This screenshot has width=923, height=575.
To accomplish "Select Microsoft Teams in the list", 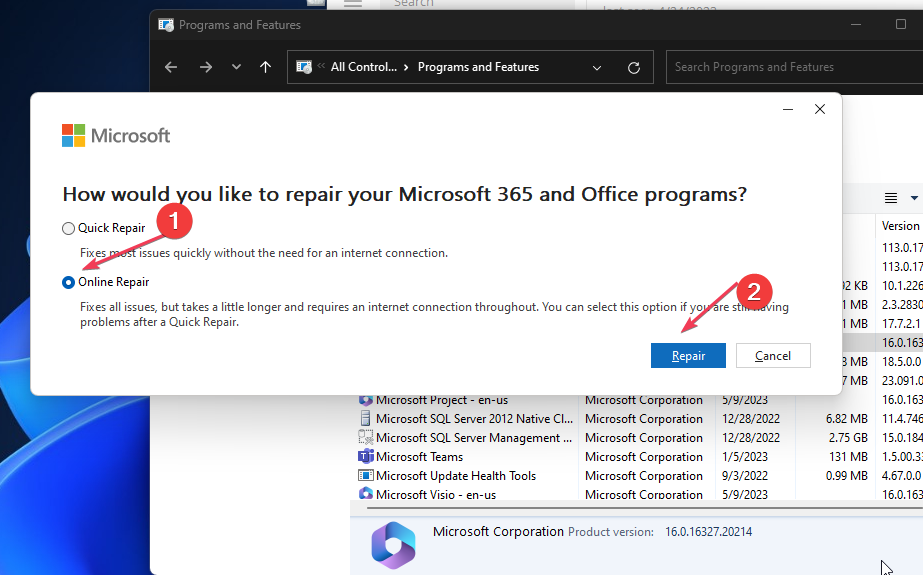I will (419, 457).
